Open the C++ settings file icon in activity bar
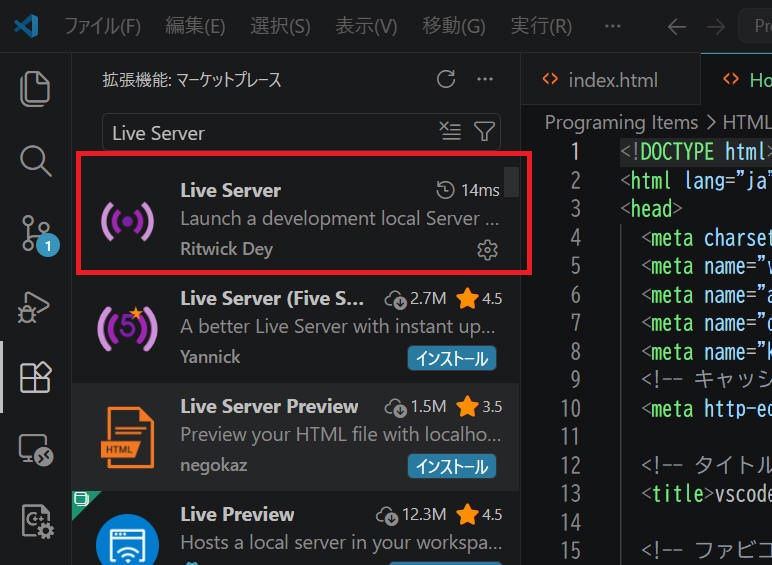This screenshot has width=772, height=565. [37, 522]
